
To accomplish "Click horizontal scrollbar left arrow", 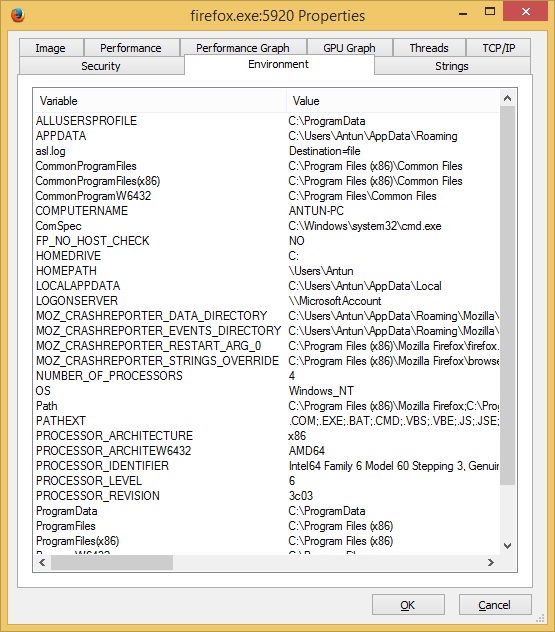I will [42, 562].
